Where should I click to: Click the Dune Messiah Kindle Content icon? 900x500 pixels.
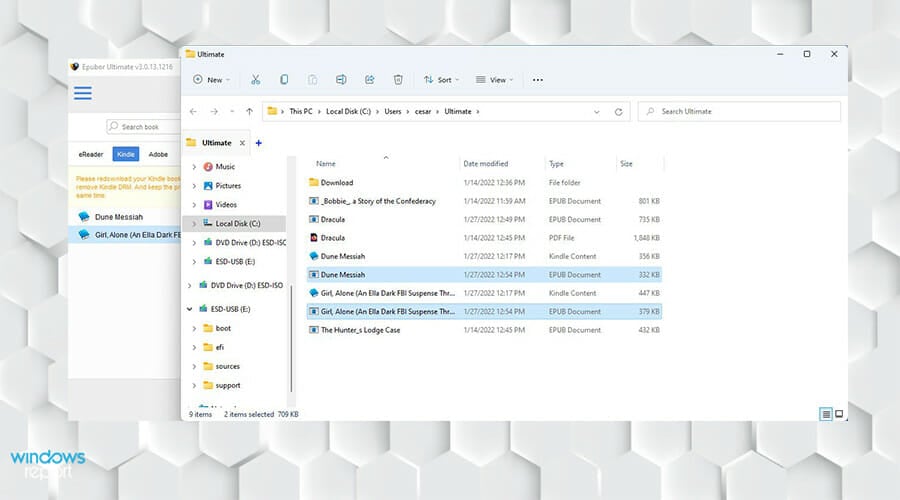313,256
